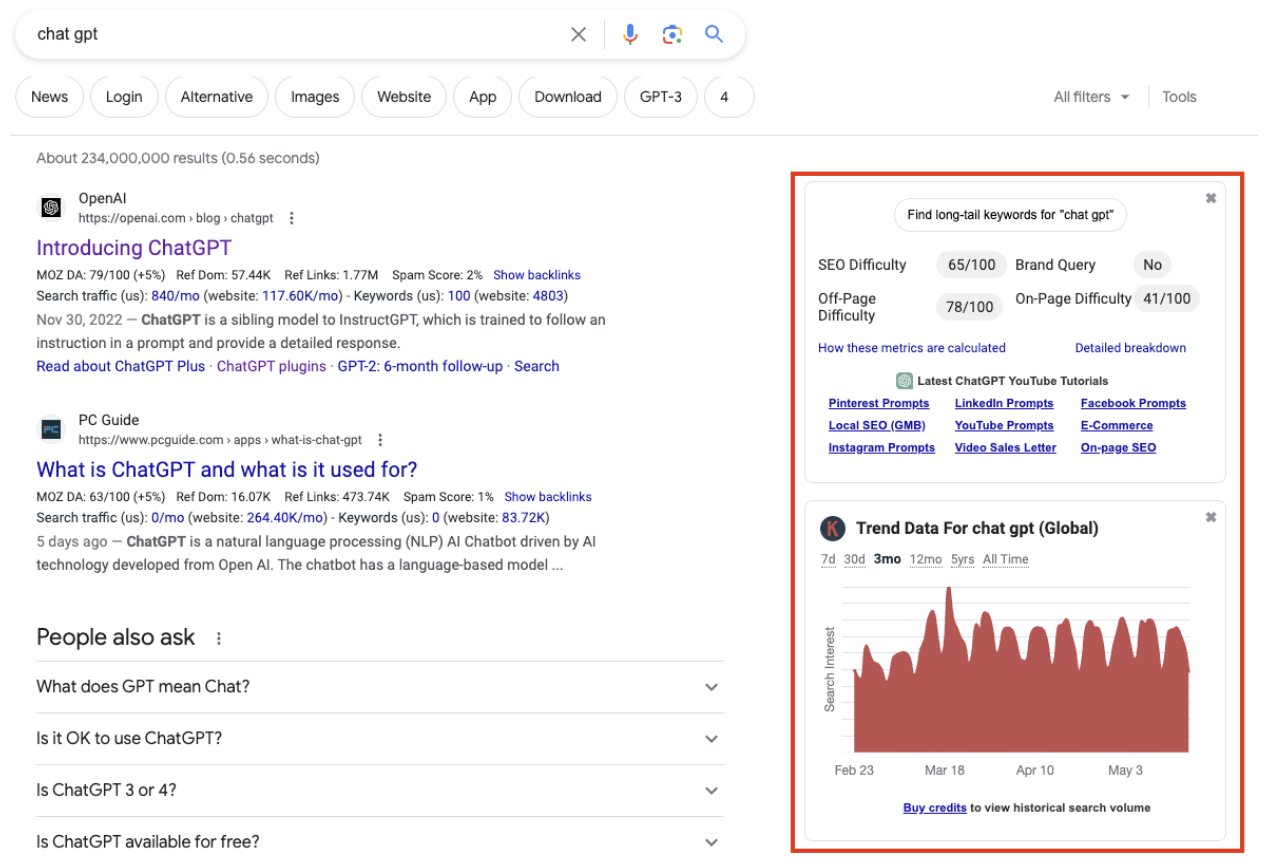Open the Pinterest Prompts link

879,404
